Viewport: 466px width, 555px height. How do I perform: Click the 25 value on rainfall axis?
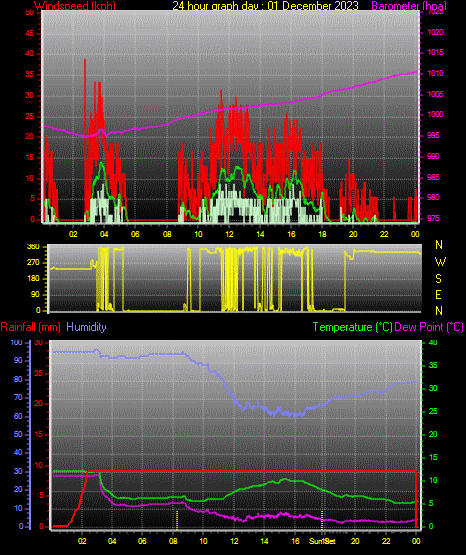tap(39, 373)
